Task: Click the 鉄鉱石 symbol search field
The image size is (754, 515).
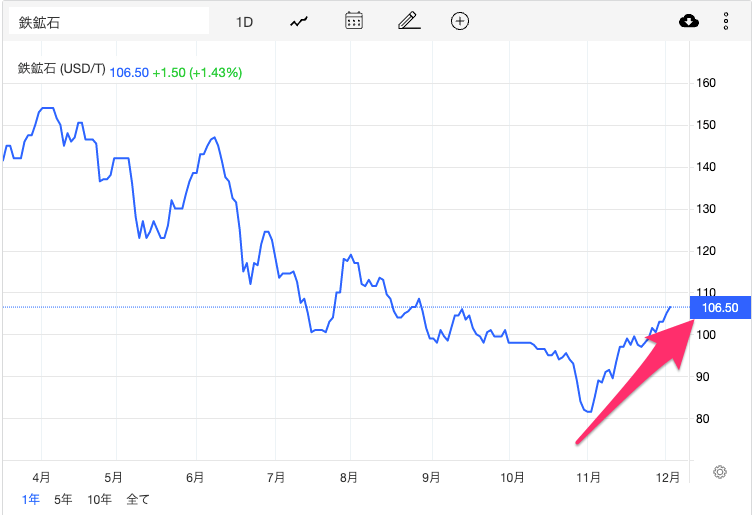Action: click(x=108, y=21)
